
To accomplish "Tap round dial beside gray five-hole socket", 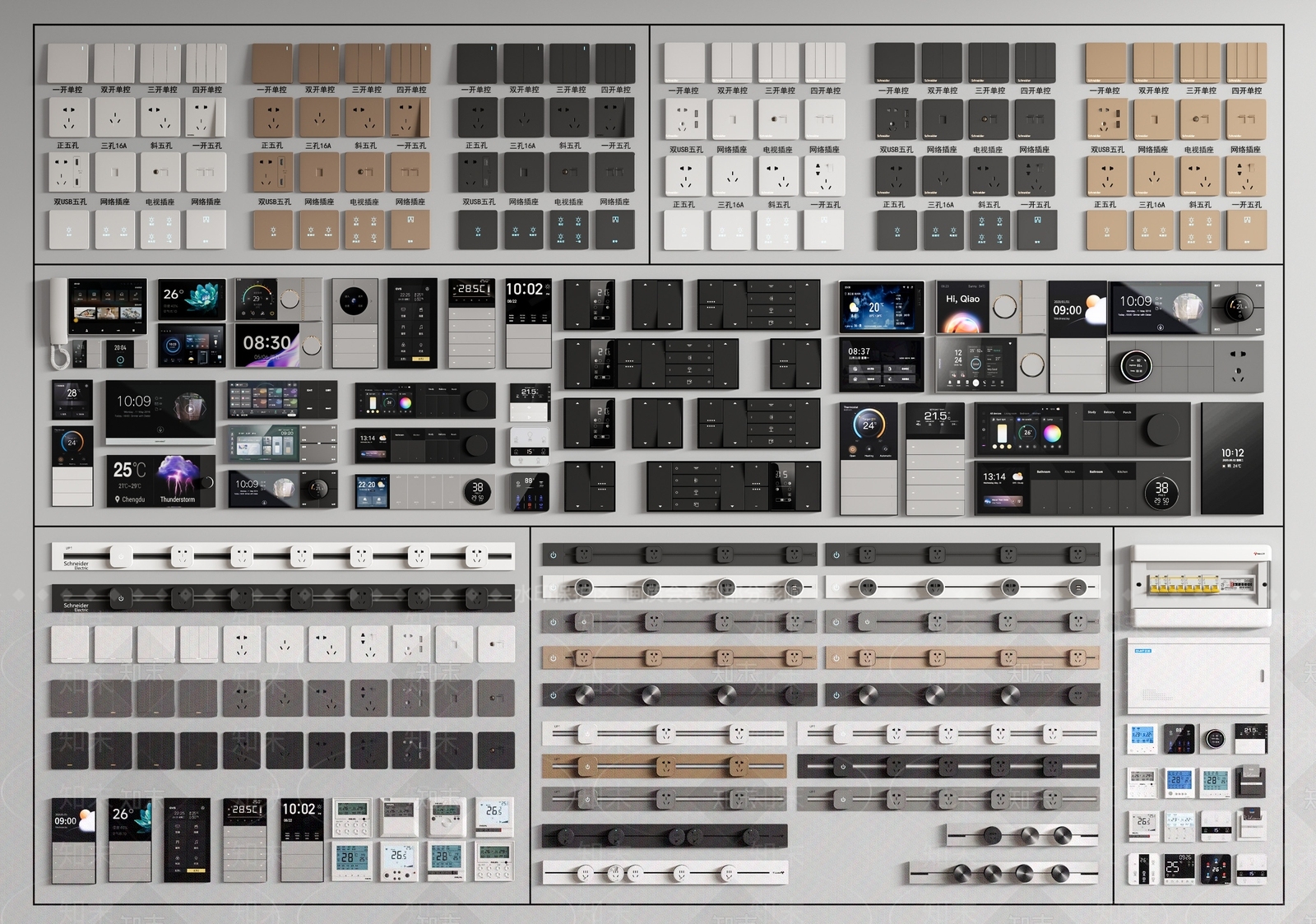I will pos(1136,366).
